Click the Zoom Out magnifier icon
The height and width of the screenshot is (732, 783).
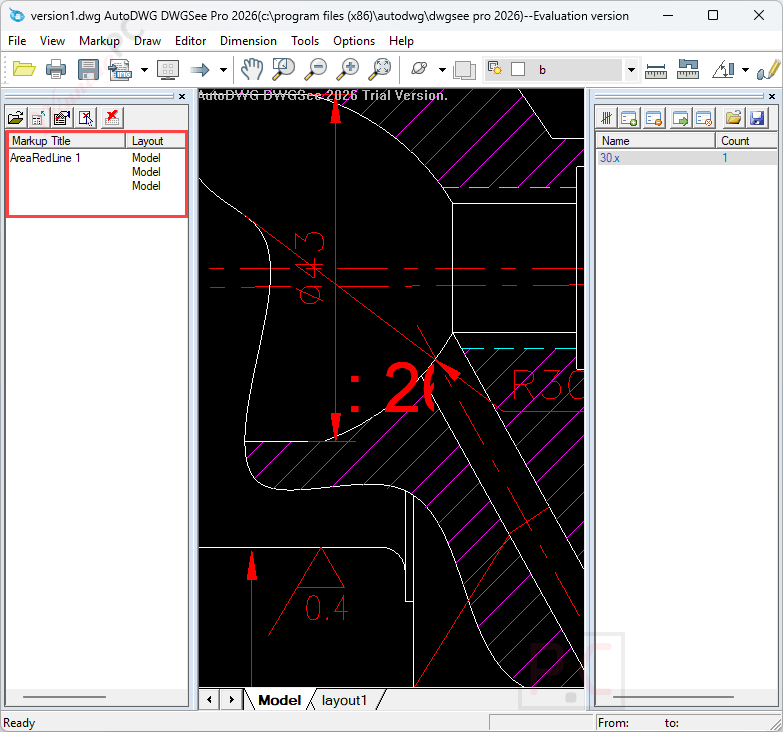pyautogui.click(x=316, y=69)
